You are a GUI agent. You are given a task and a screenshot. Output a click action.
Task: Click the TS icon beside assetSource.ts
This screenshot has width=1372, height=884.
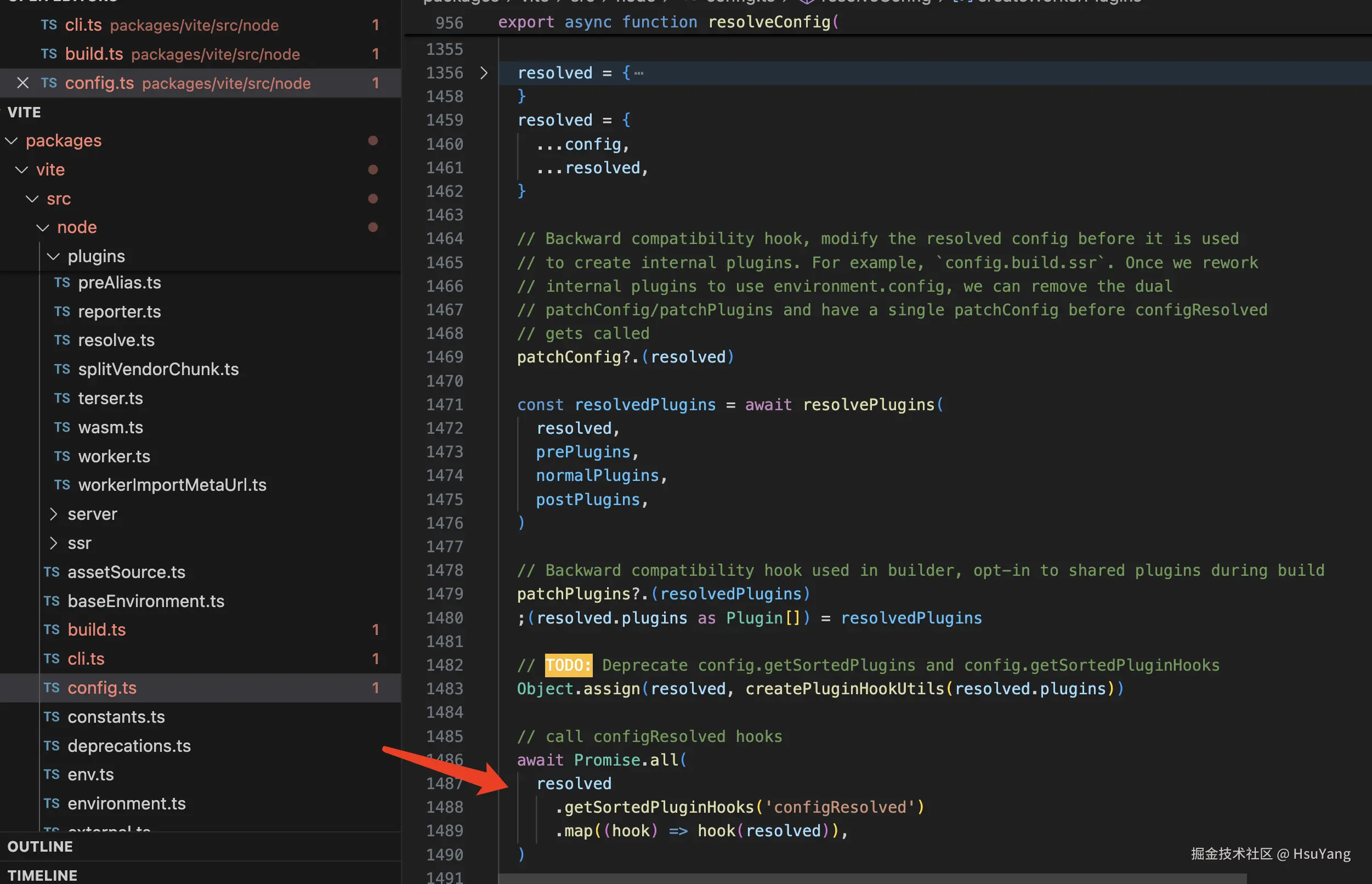coord(52,572)
